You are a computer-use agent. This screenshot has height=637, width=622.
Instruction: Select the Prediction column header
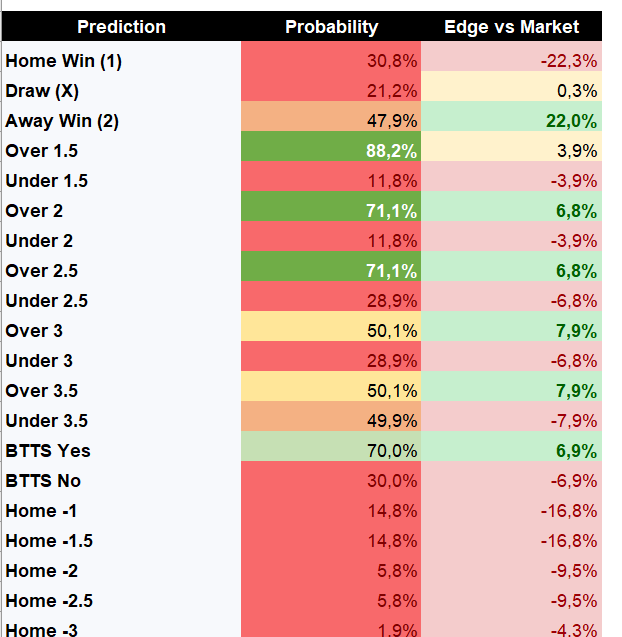coord(121,27)
